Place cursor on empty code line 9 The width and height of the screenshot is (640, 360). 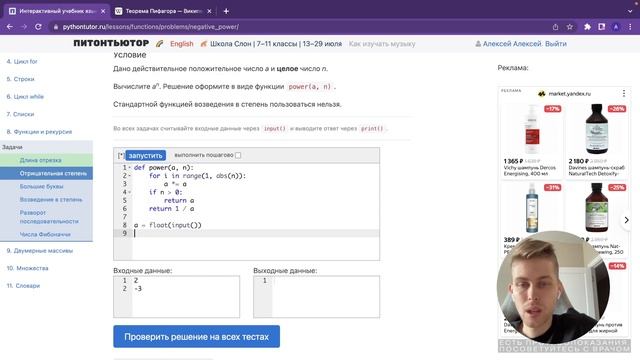point(256,233)
